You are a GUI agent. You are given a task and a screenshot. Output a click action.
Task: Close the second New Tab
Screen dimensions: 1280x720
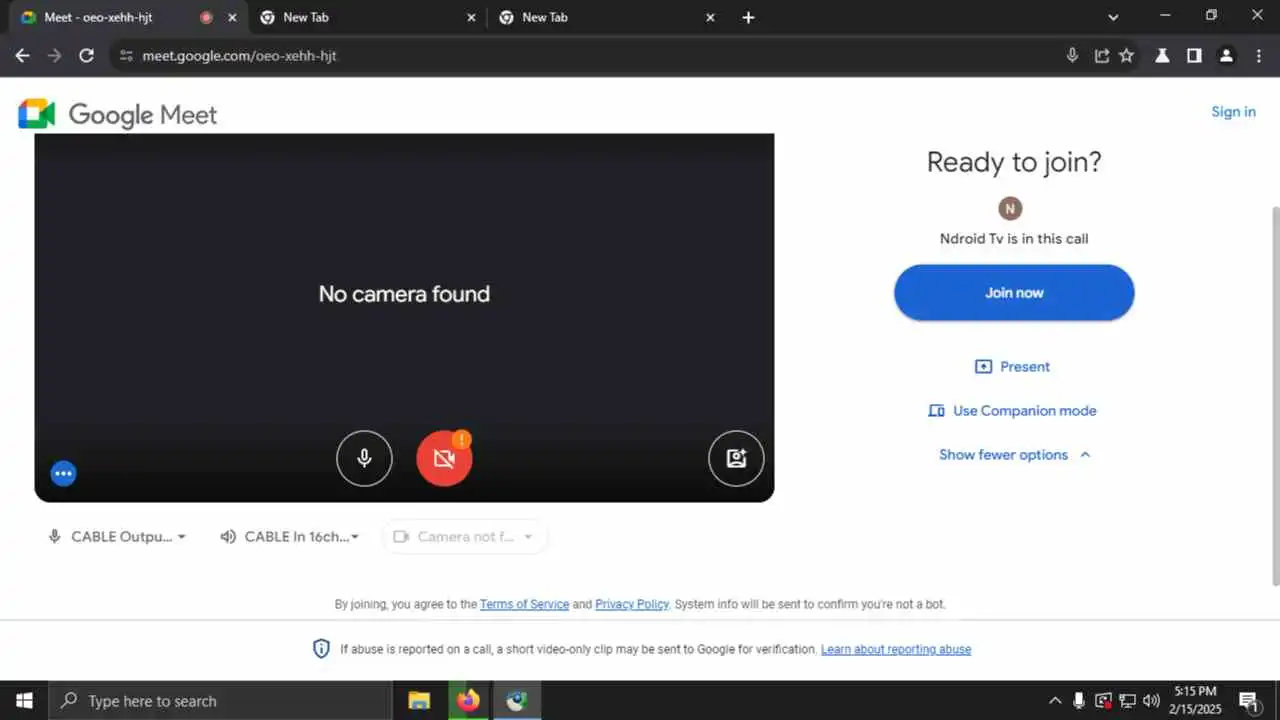(471, 17)
